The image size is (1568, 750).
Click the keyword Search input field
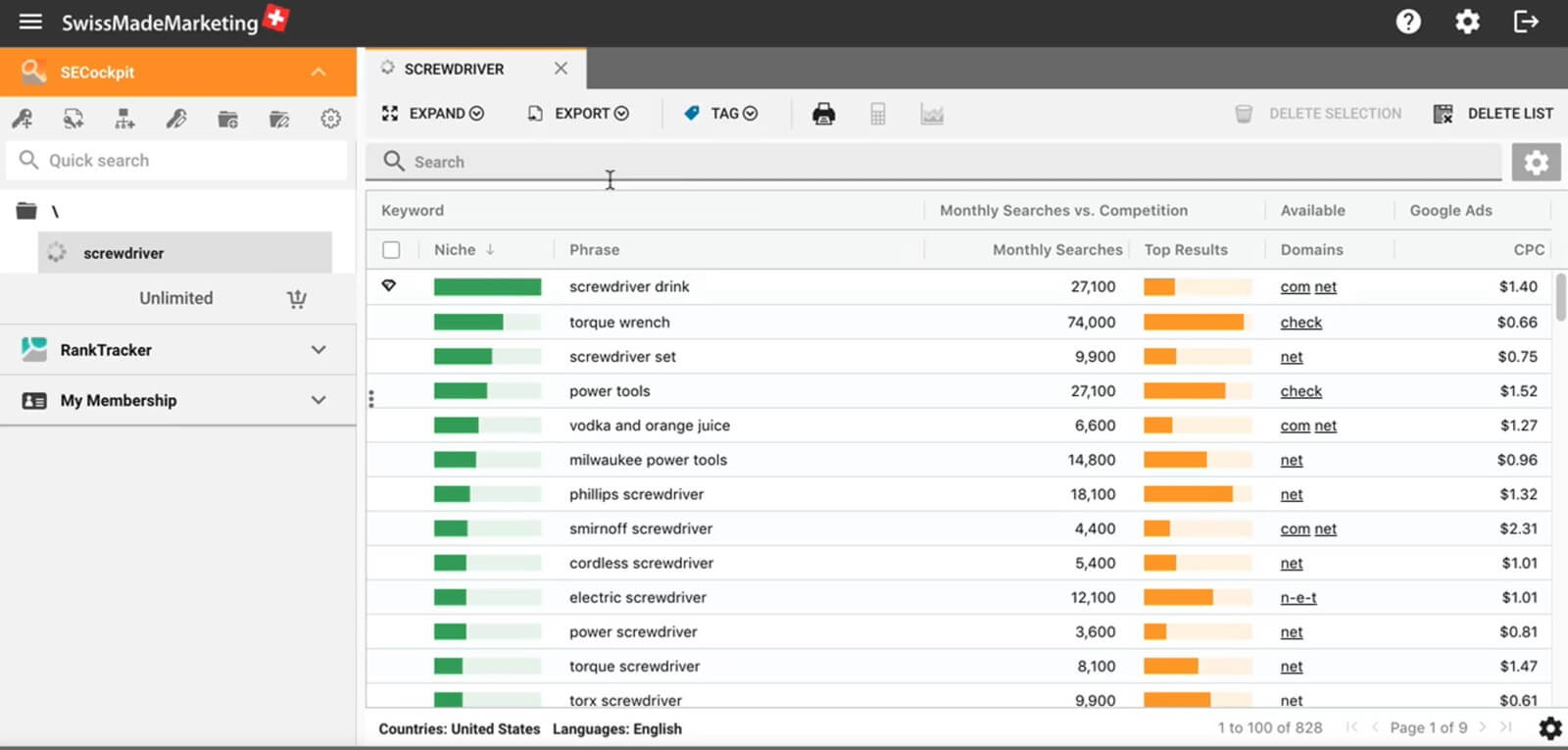931,162
